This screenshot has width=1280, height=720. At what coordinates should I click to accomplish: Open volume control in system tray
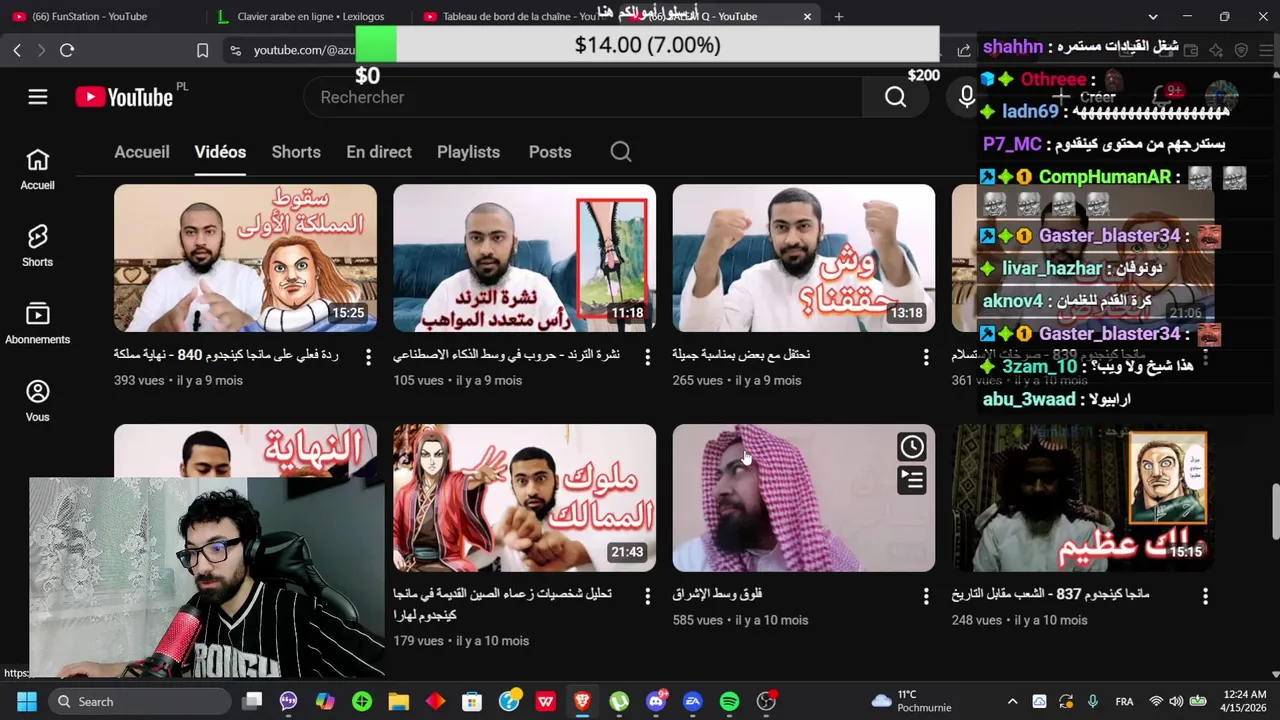[x=1176, y=702]
